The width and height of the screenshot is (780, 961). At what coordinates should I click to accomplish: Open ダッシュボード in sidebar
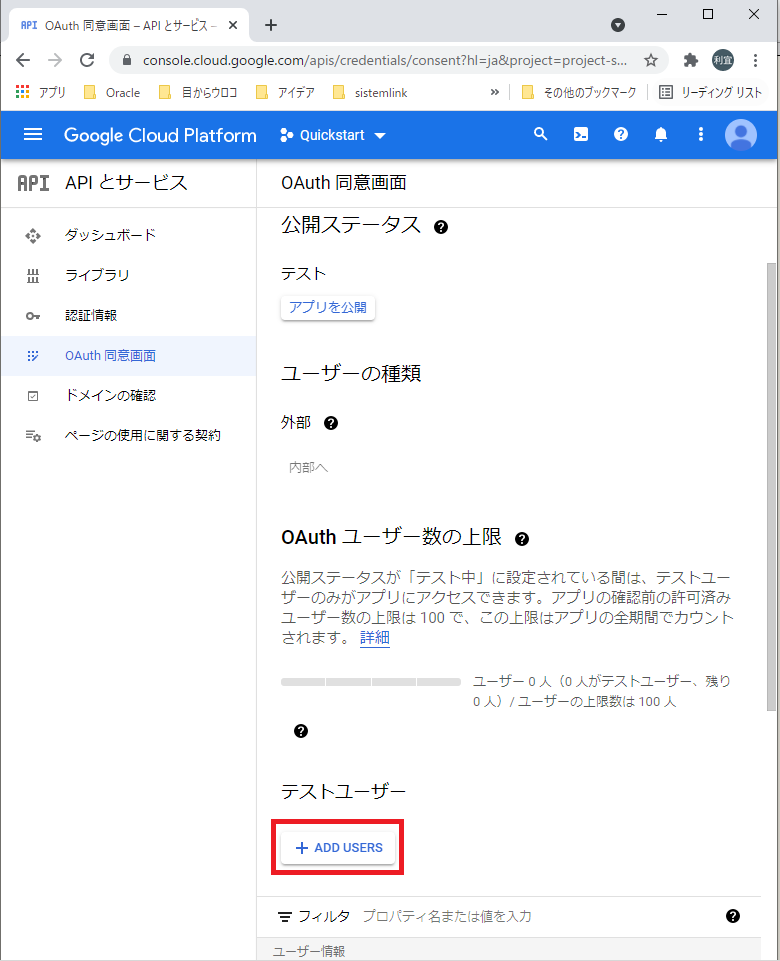[x=110, y=235]
